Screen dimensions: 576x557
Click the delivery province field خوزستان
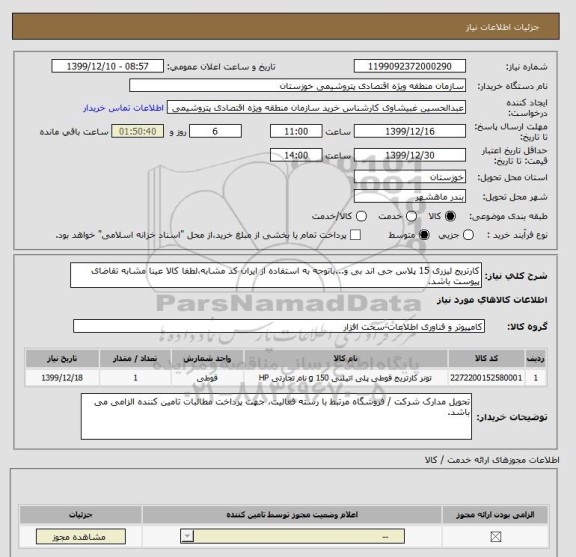click(410, 177)
